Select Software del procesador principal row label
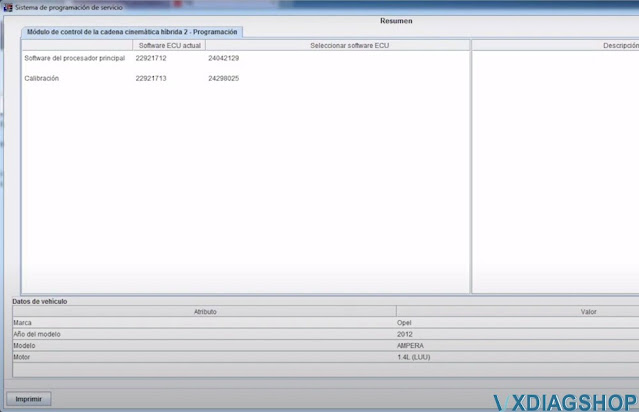639x412 pixels. [75, 58]
